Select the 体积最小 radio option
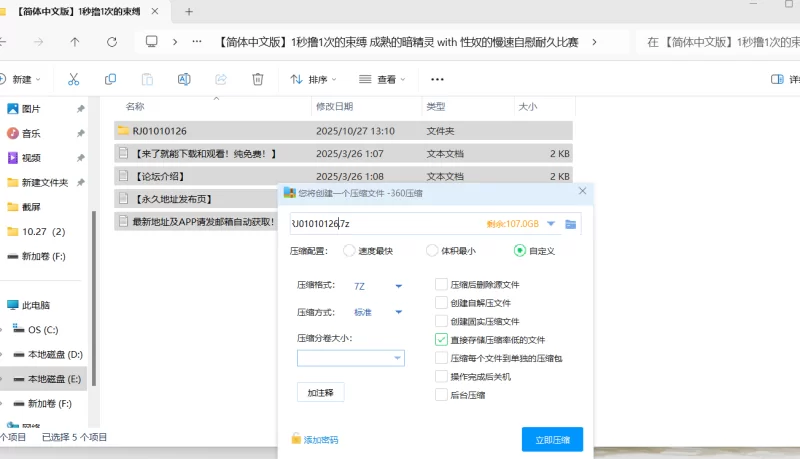Image resolution: width=800 pixels, height=459 pixels. tap(432, 251)
